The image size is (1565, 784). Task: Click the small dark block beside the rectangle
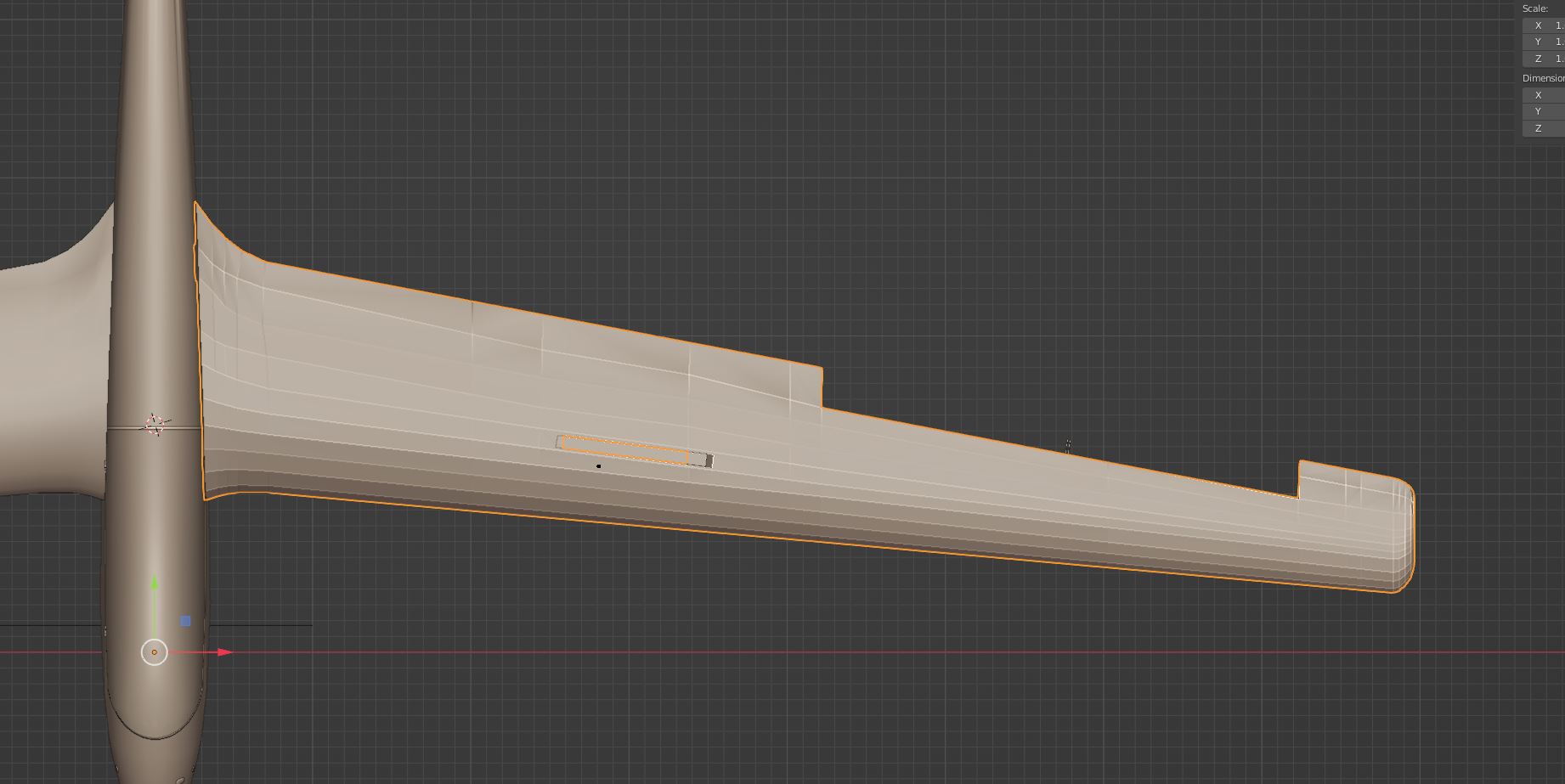(709, 461)
